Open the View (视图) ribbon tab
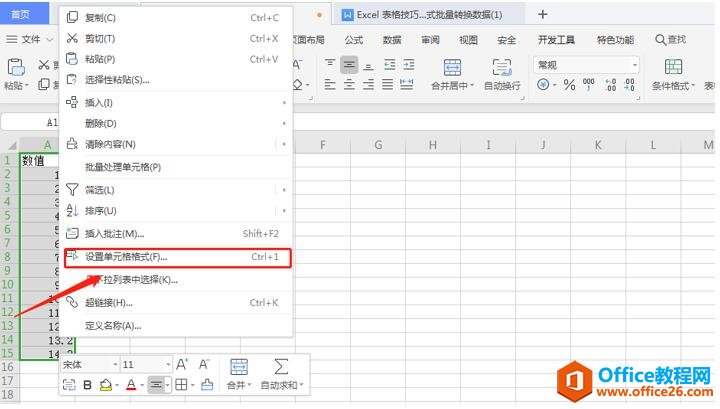The width and height of the screenshot is (720, 409). [x=468, y=40]
